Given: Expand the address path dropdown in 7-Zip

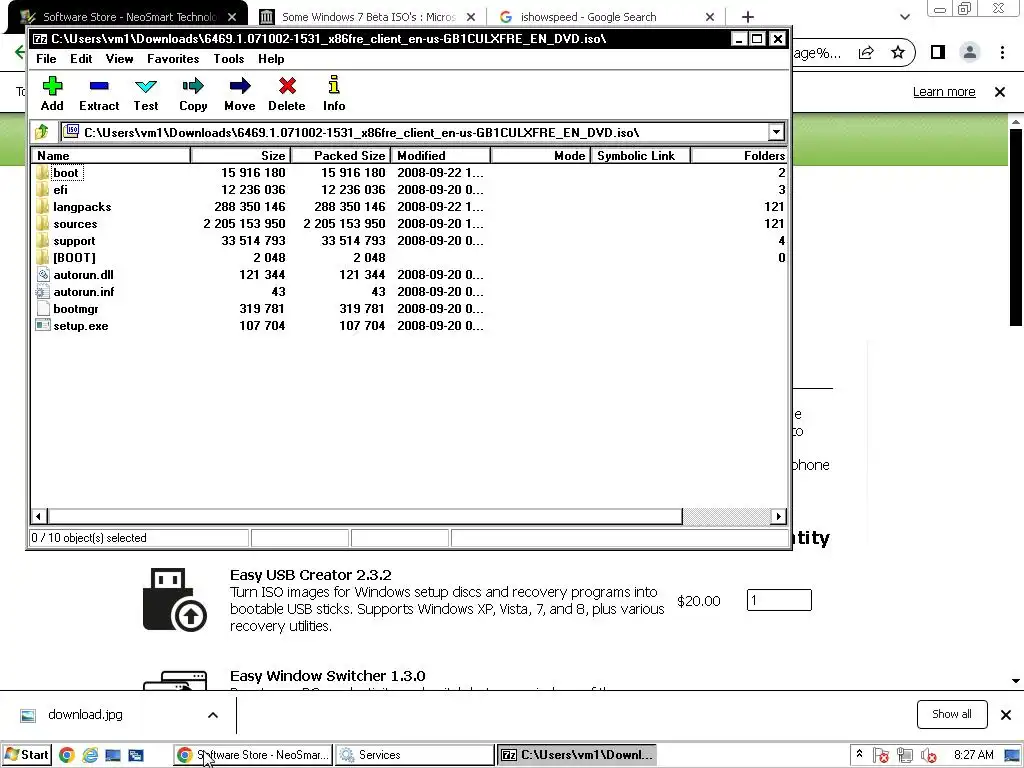Looking at the screenshot, I should tap(776, 133).
